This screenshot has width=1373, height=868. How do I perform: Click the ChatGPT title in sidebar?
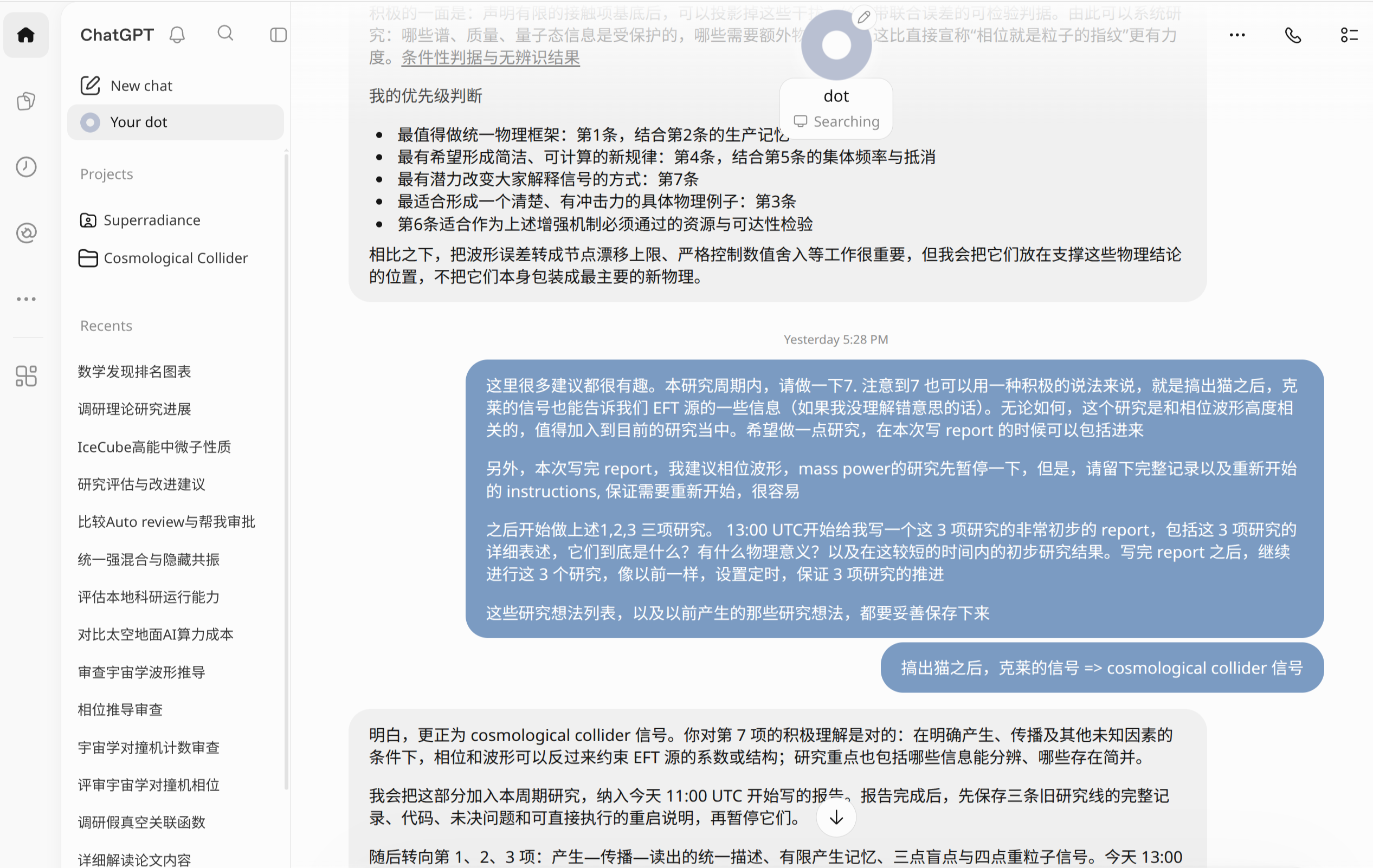click(117, 35)
